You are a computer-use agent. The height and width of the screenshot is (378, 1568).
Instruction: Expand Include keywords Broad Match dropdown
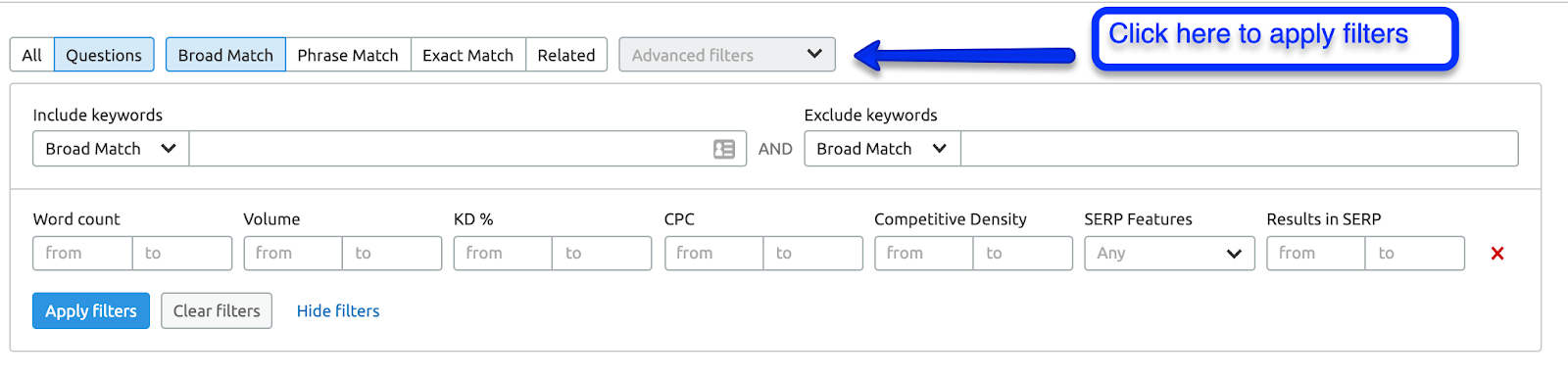tap(111, 149)
